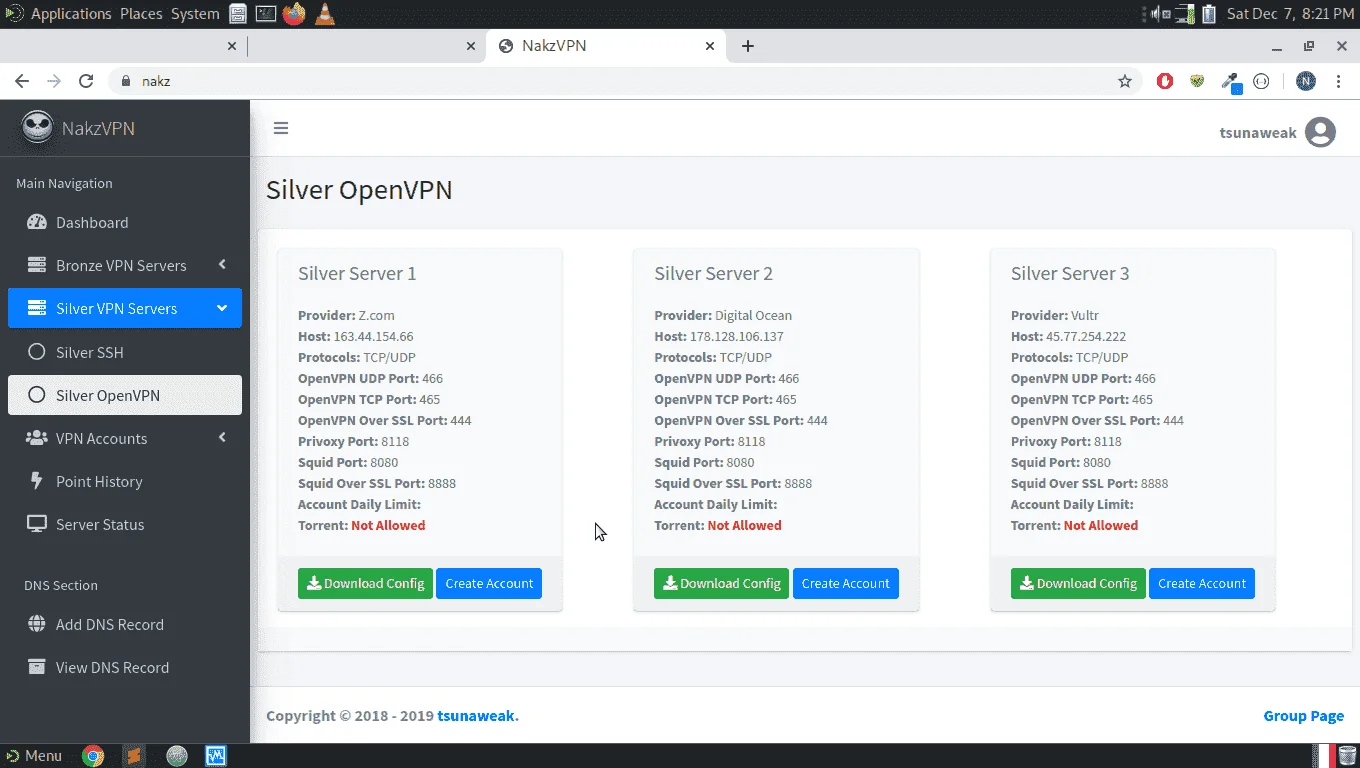
Task: Open the tsunaweak user avatar menu
Action: coord(1320,132)
